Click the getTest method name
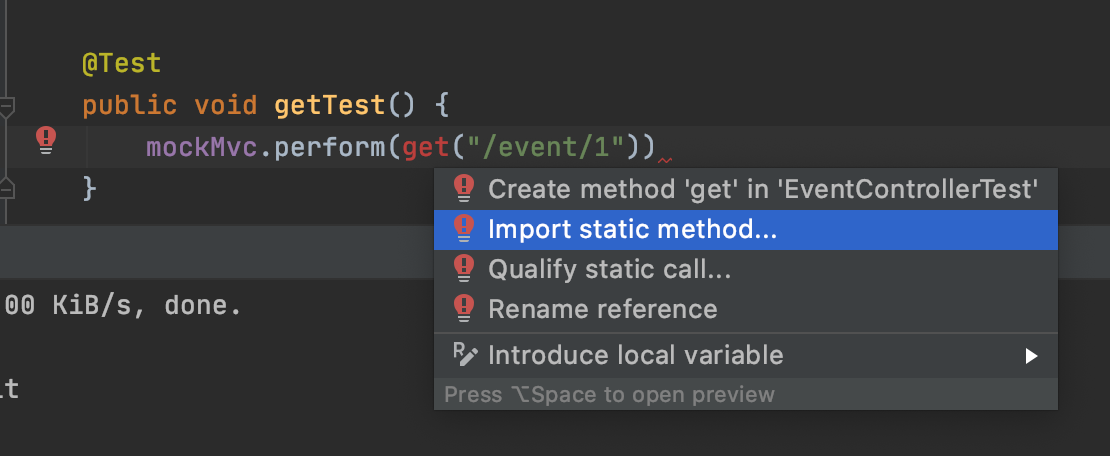The image size is (1110, 456). [x=329, y=106]
